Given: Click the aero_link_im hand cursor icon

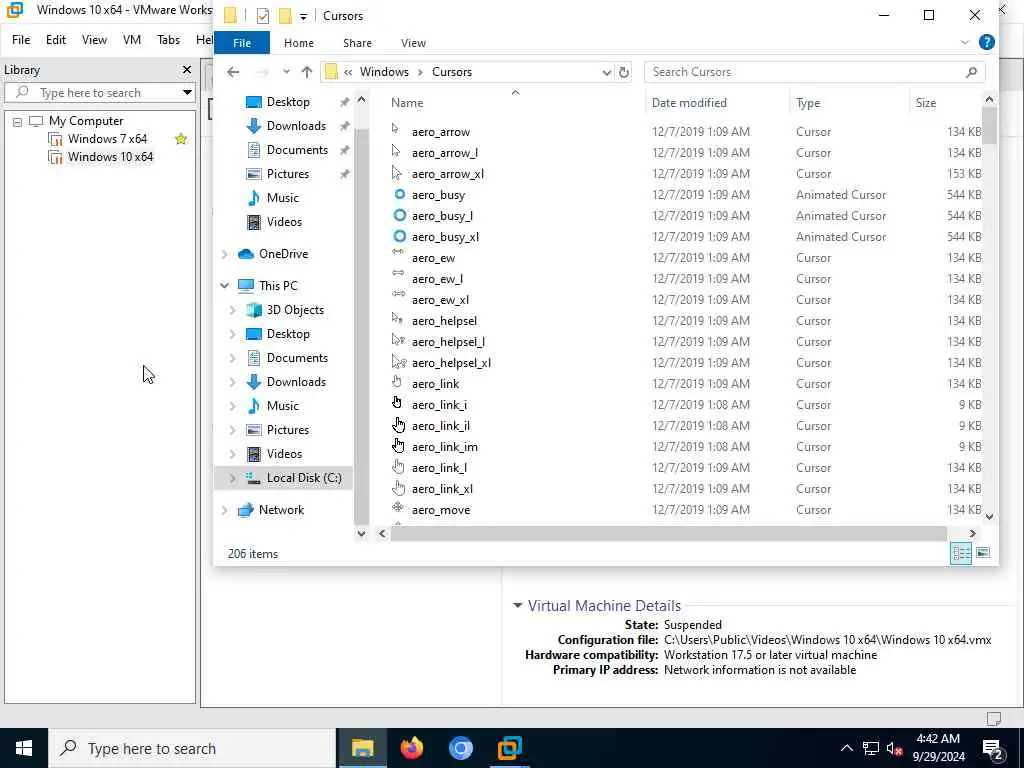Looking at the screenshot, I should click(398, 446).
